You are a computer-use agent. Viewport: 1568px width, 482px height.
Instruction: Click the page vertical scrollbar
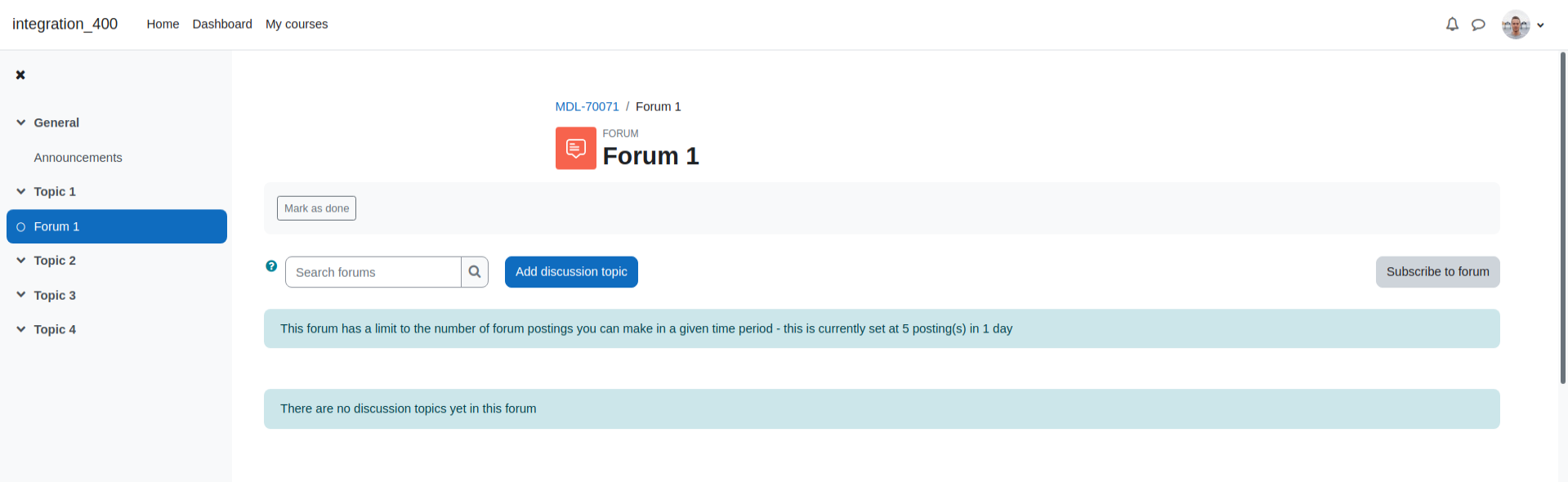coord(1562,217)
